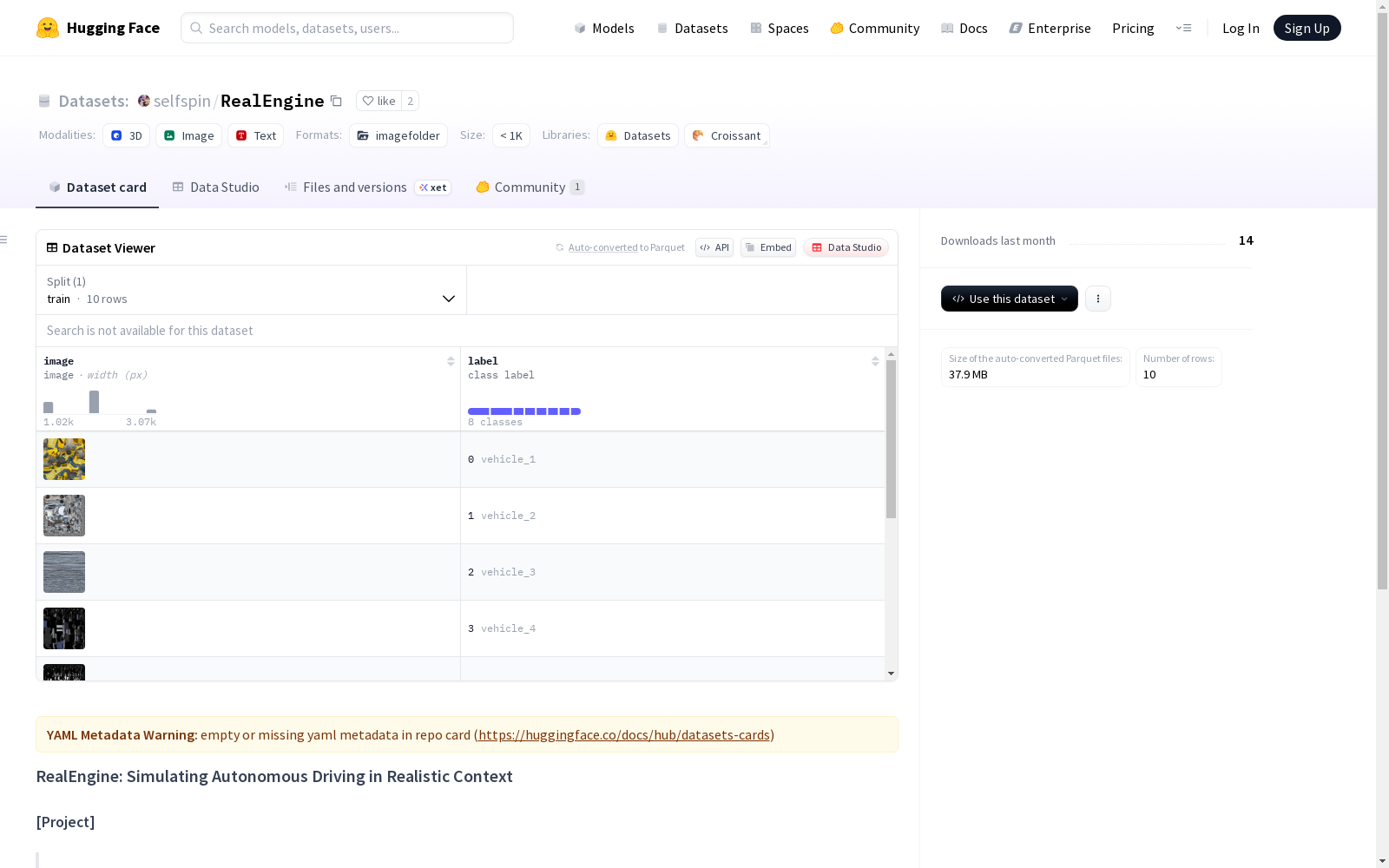This screenshot has width=1389, height=868.
Task: Select the vehicle_3 label cell
Action: point(673,572)
